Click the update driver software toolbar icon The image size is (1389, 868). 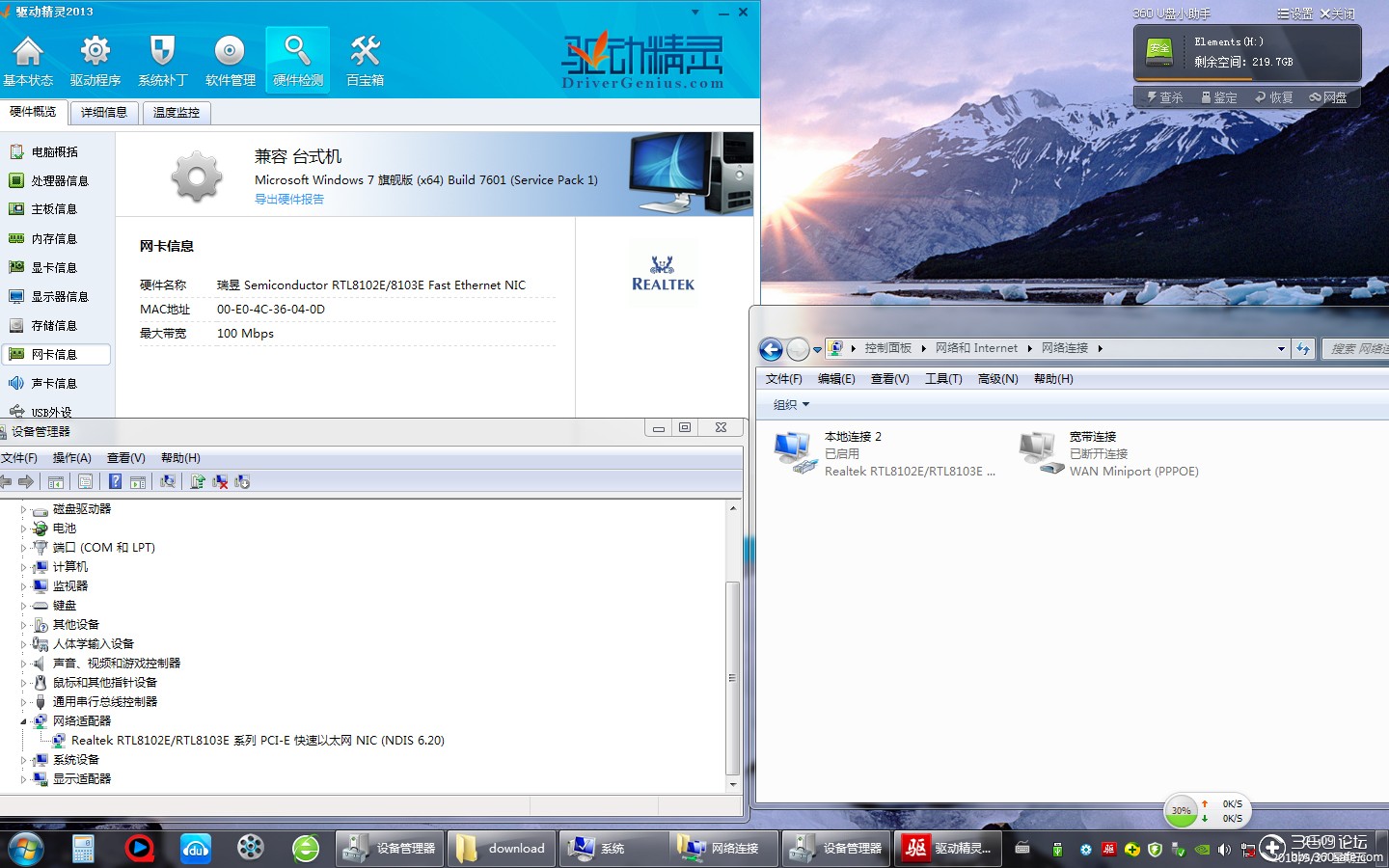point(198,481)
